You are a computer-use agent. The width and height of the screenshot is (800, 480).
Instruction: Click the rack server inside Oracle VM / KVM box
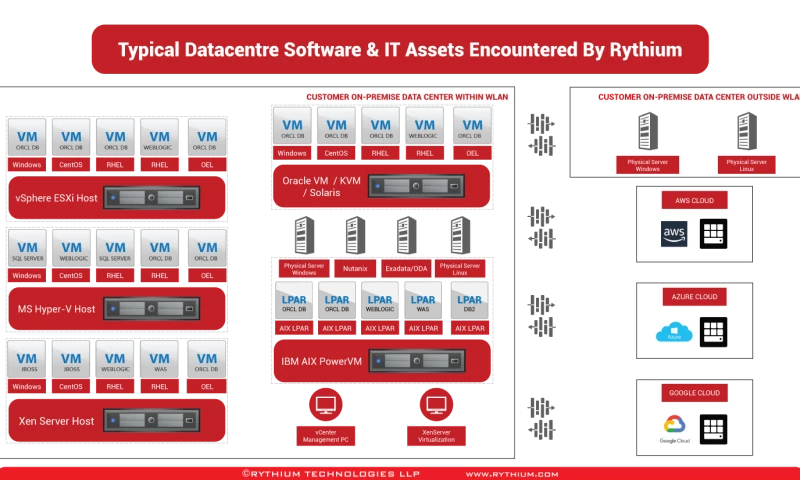416,186
